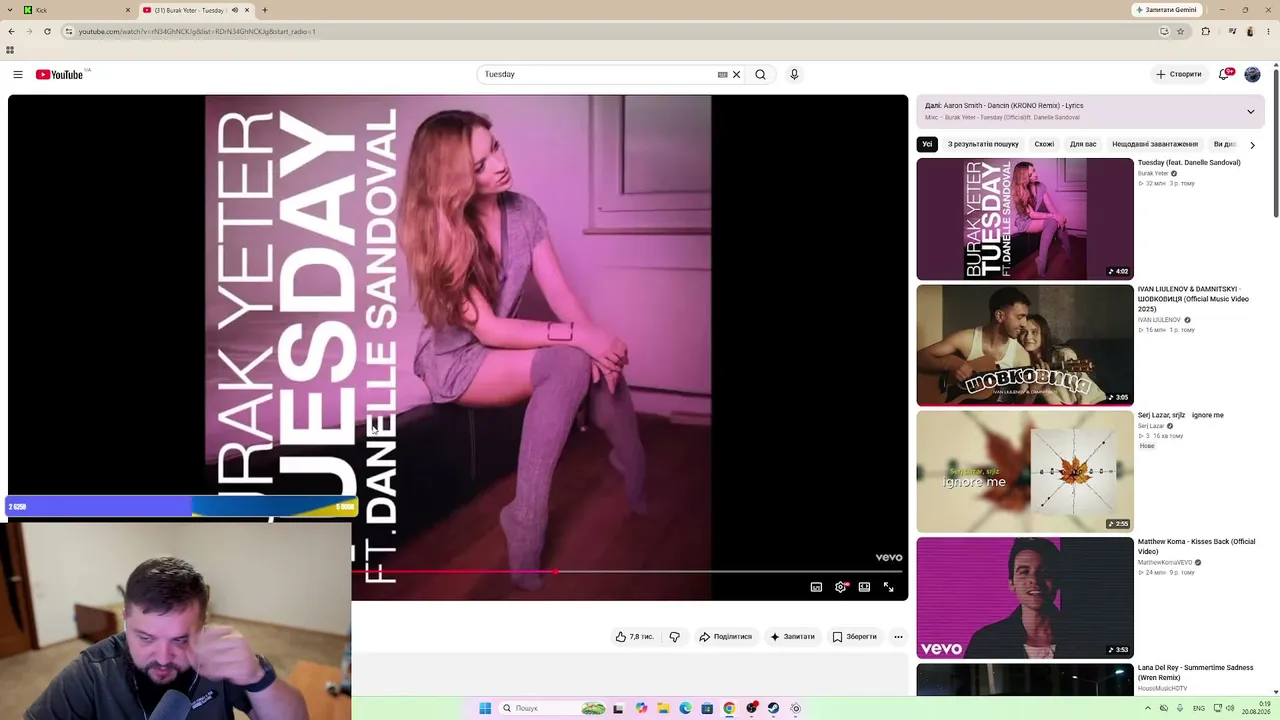Open the Microsoft Store taskbar icon

click(x=707, y=708)
